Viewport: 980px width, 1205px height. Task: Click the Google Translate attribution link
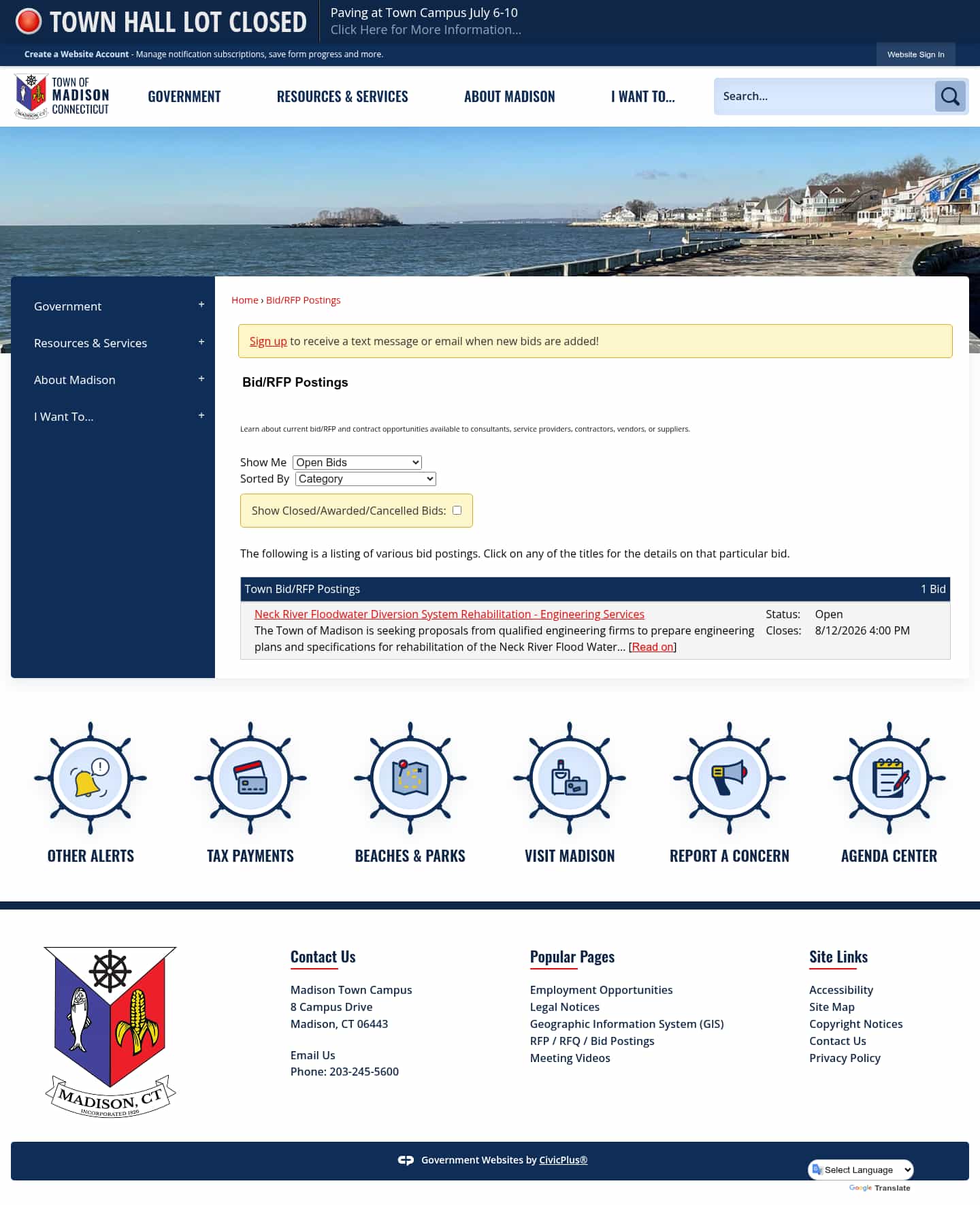(879, 1188)
